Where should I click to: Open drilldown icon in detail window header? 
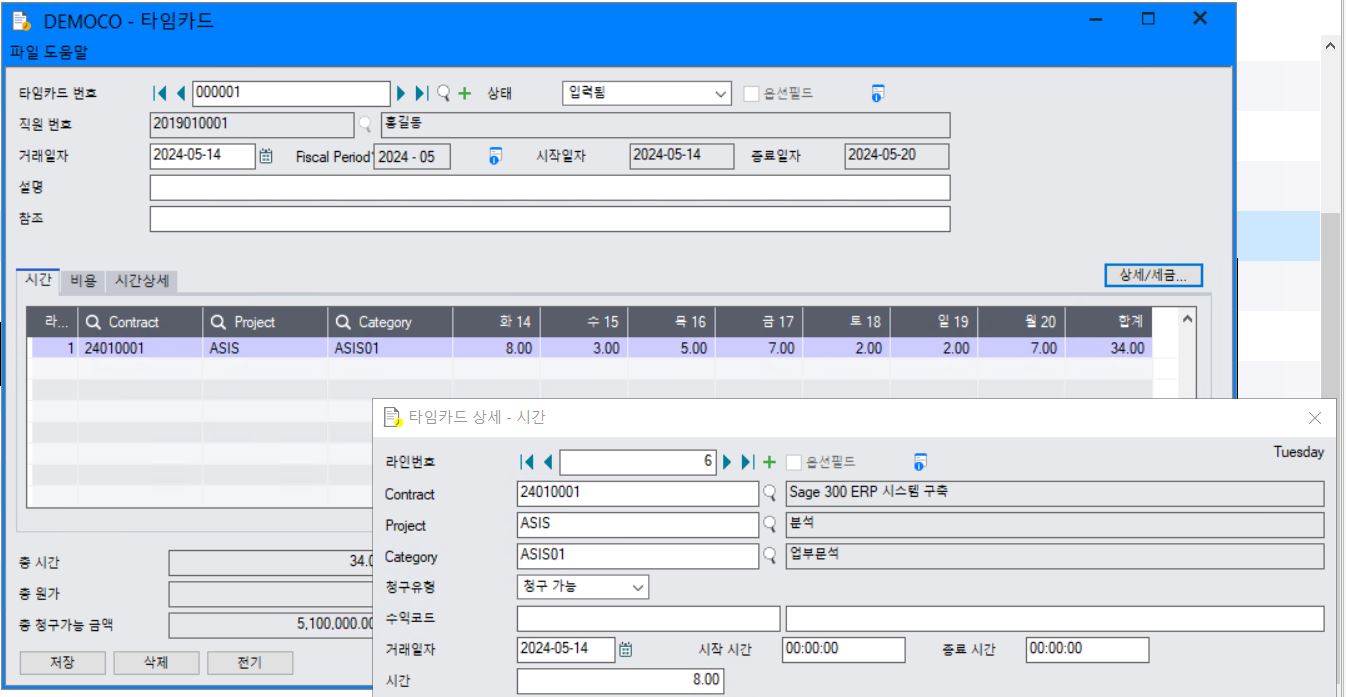920,462
